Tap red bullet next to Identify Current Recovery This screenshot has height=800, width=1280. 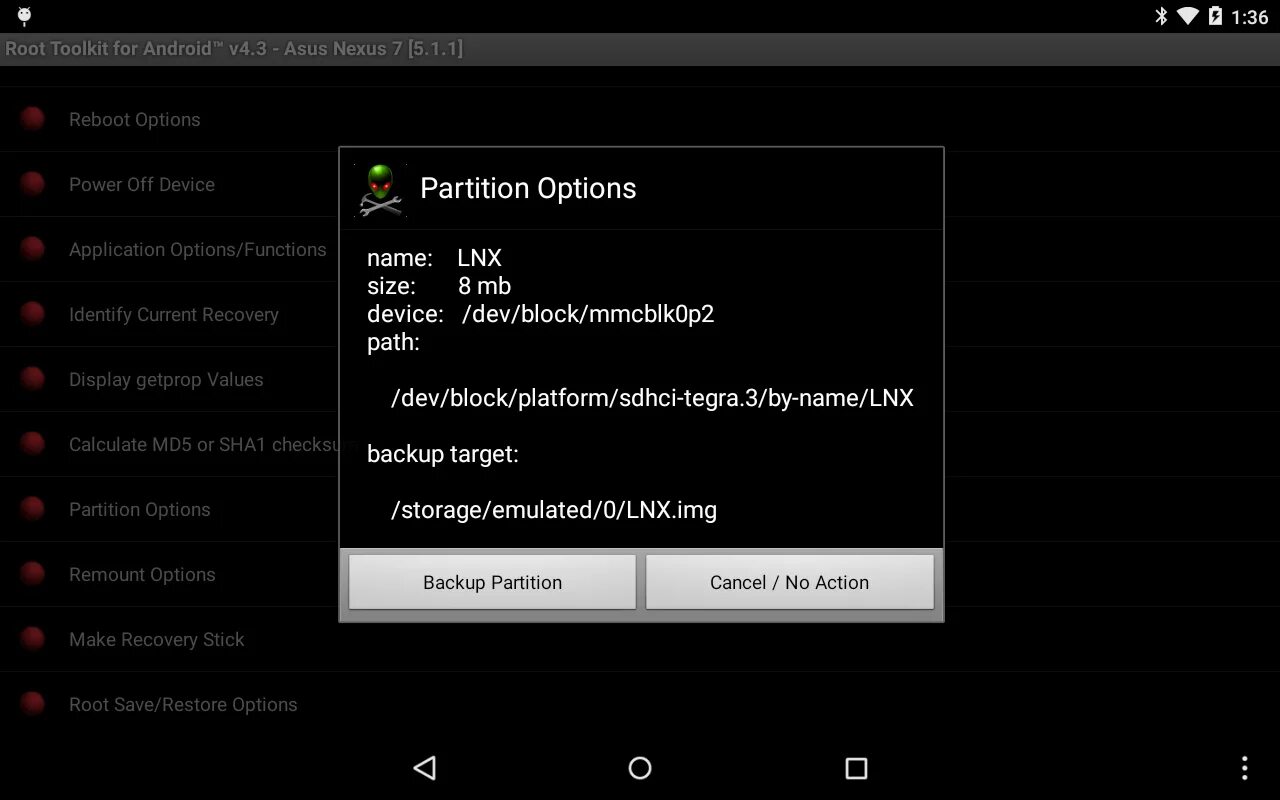pyautogui.click(x=33, y=314)
